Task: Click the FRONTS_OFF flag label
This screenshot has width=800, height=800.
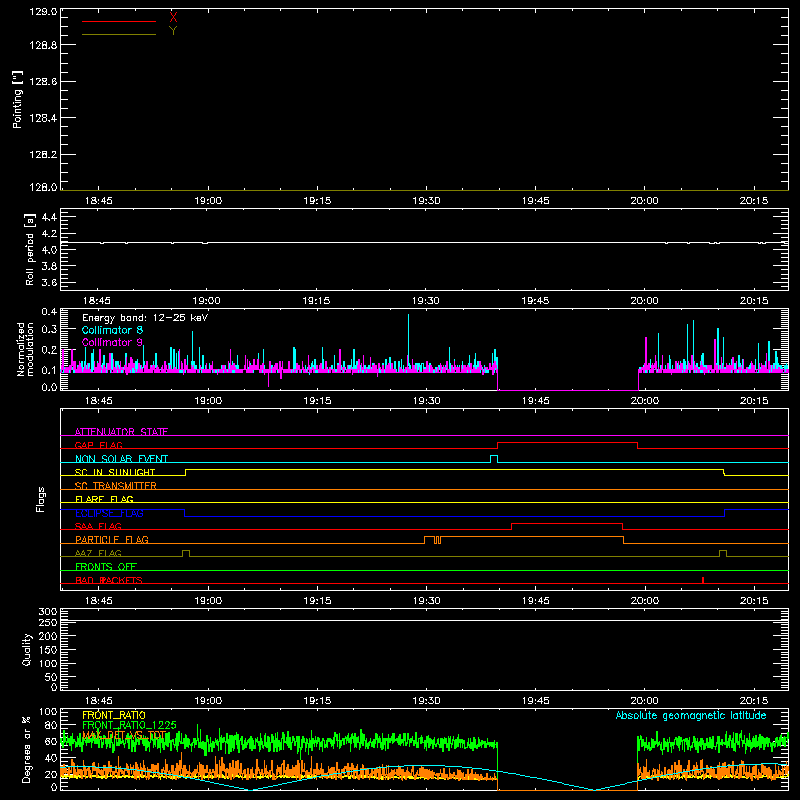Action: coord(106,566)
